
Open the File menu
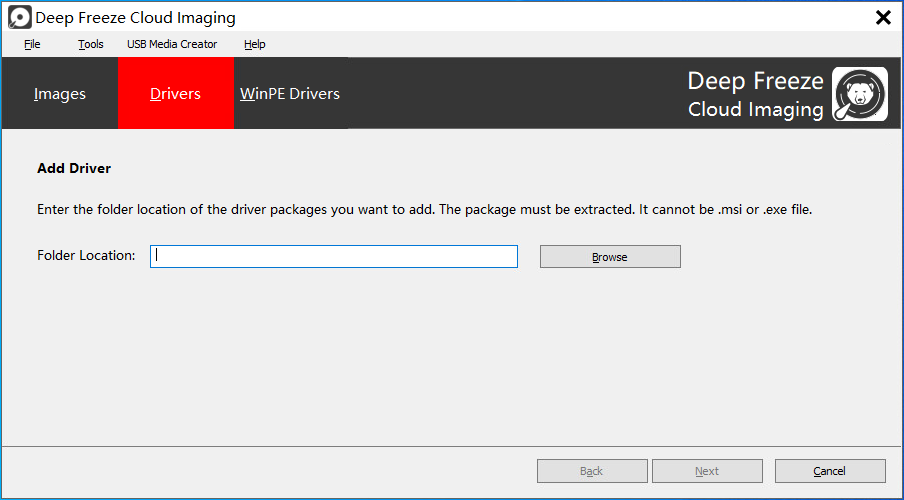tap(32, 44)
